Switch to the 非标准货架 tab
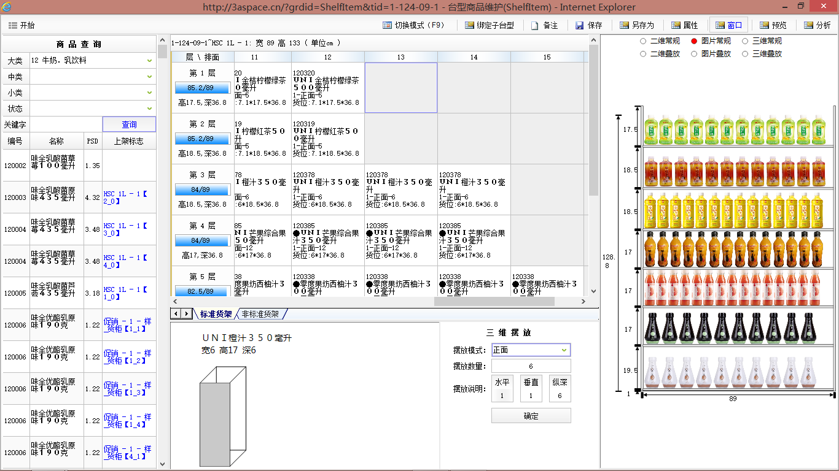Screen dimensions: 839x471 coord(260,314)
